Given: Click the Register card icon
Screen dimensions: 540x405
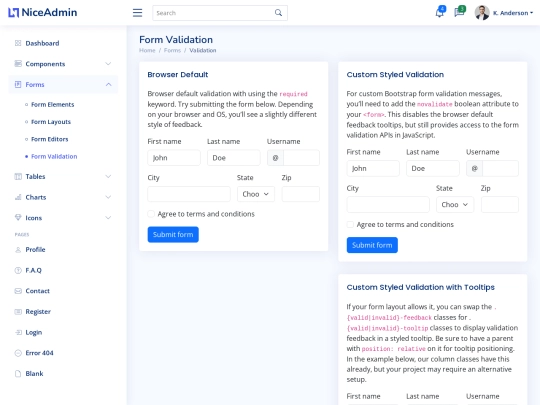Looking at the screenshot, I should 18,311.
